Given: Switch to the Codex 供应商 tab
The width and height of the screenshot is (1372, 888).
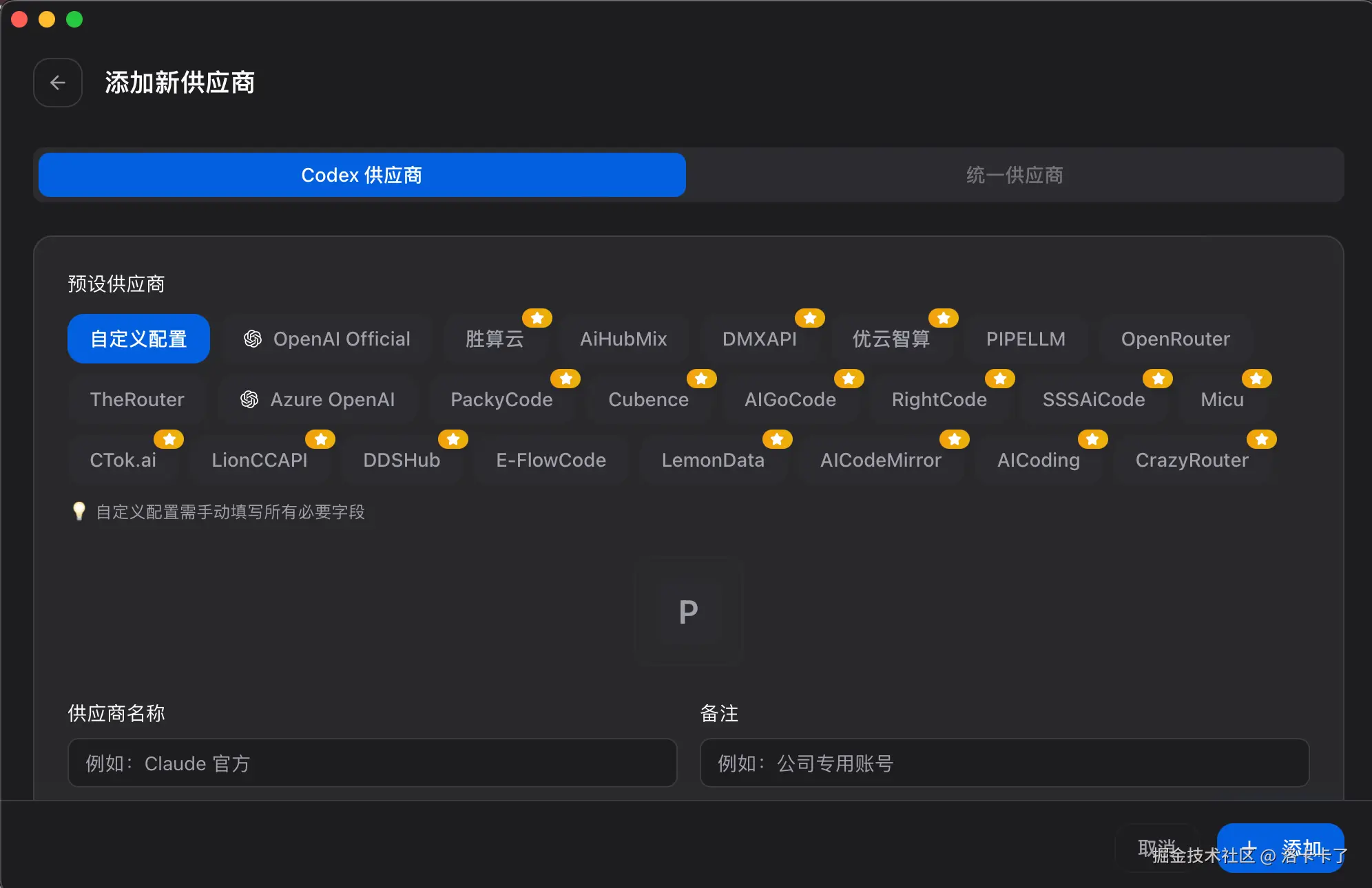Looking at the screenshot, I should click(x=362, y=175).
